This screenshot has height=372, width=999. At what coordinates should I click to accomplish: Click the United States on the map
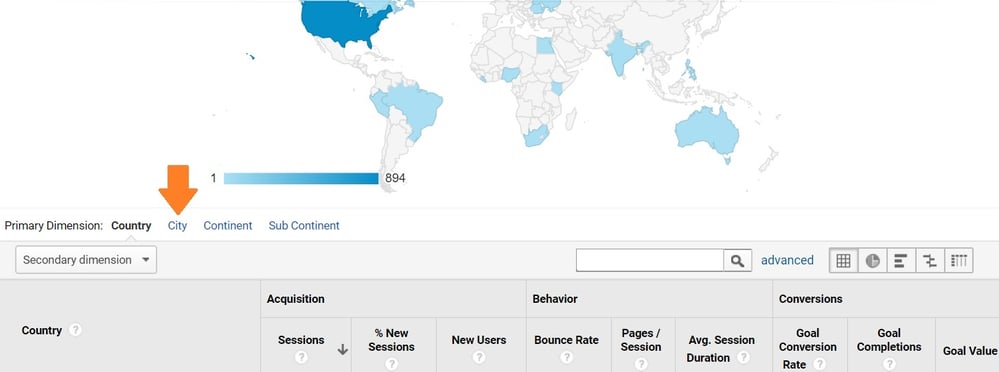coord(344,22)
